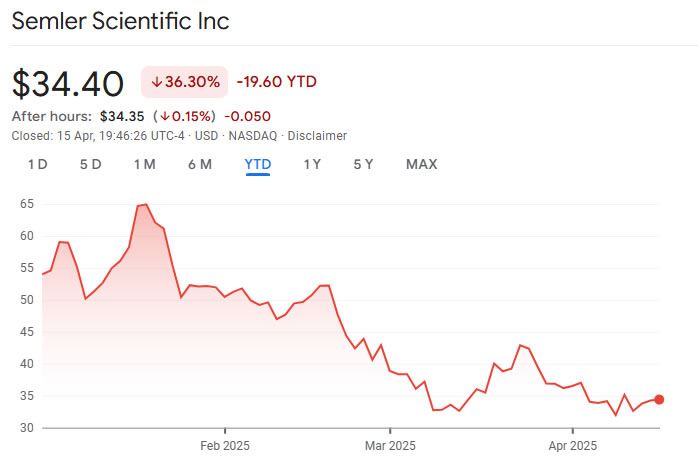698x462 pixels.
Task: Open the 1Y chart range
Action: pyautogui.click(x=312, y=164)
